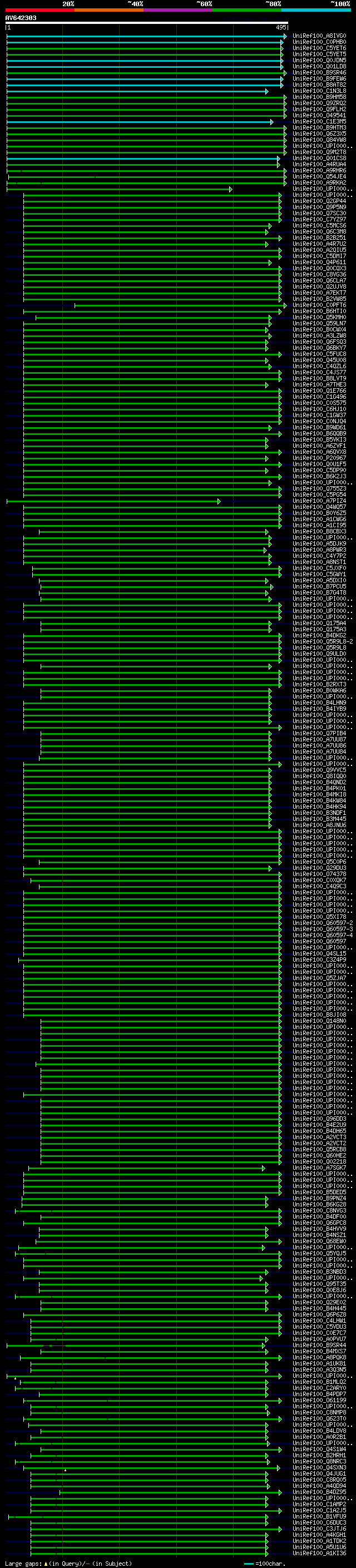Click the UniRef100_A9RKA2 entry
This screenshot has width=356, height=1568.
click(319, 182)
